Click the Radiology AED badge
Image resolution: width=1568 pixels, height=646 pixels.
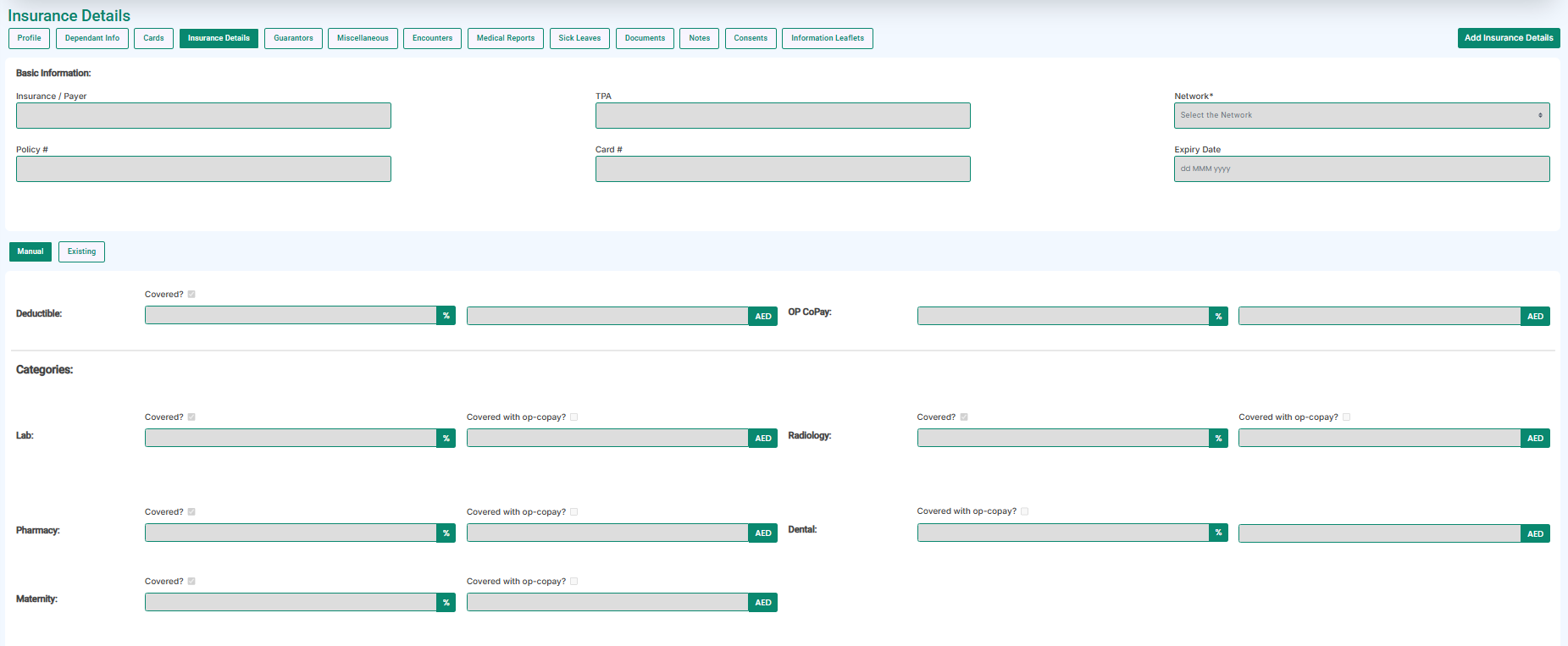pos(1536,439)
